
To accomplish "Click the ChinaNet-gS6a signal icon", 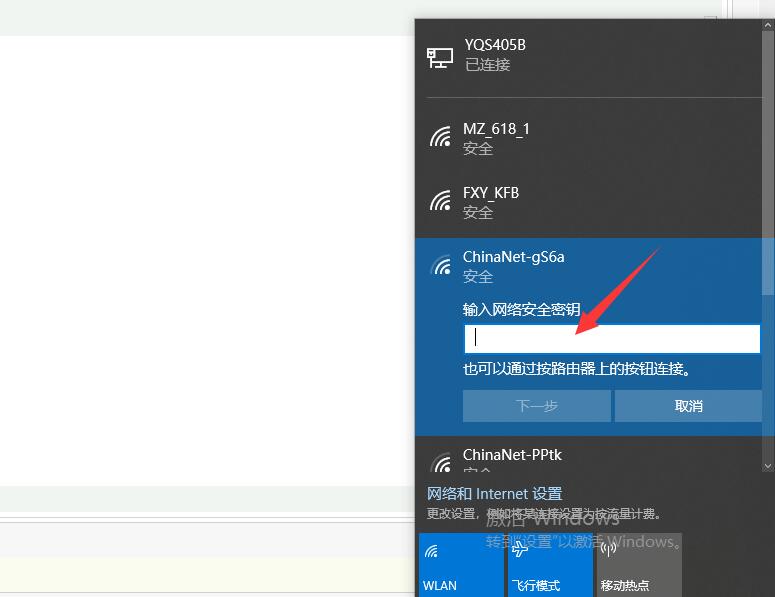I will click(440, 265).
